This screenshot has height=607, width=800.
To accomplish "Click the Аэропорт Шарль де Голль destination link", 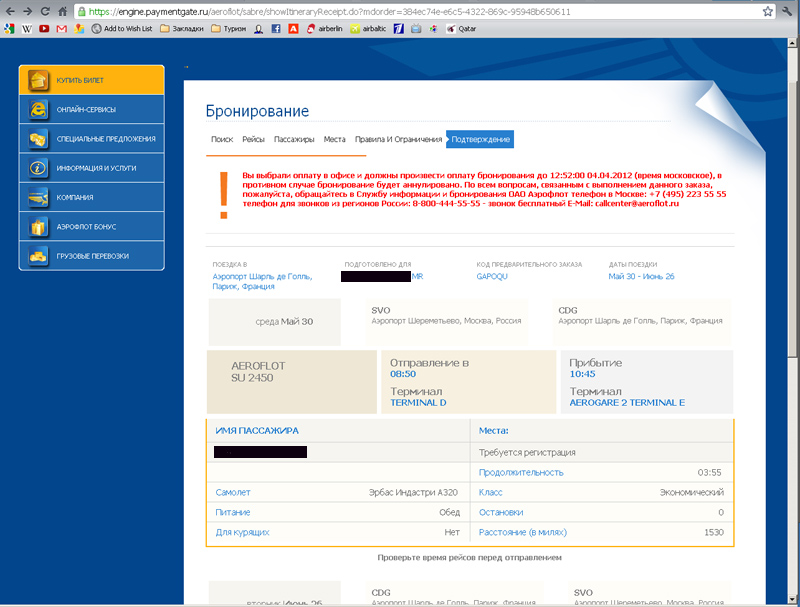I will click(262, 281).
